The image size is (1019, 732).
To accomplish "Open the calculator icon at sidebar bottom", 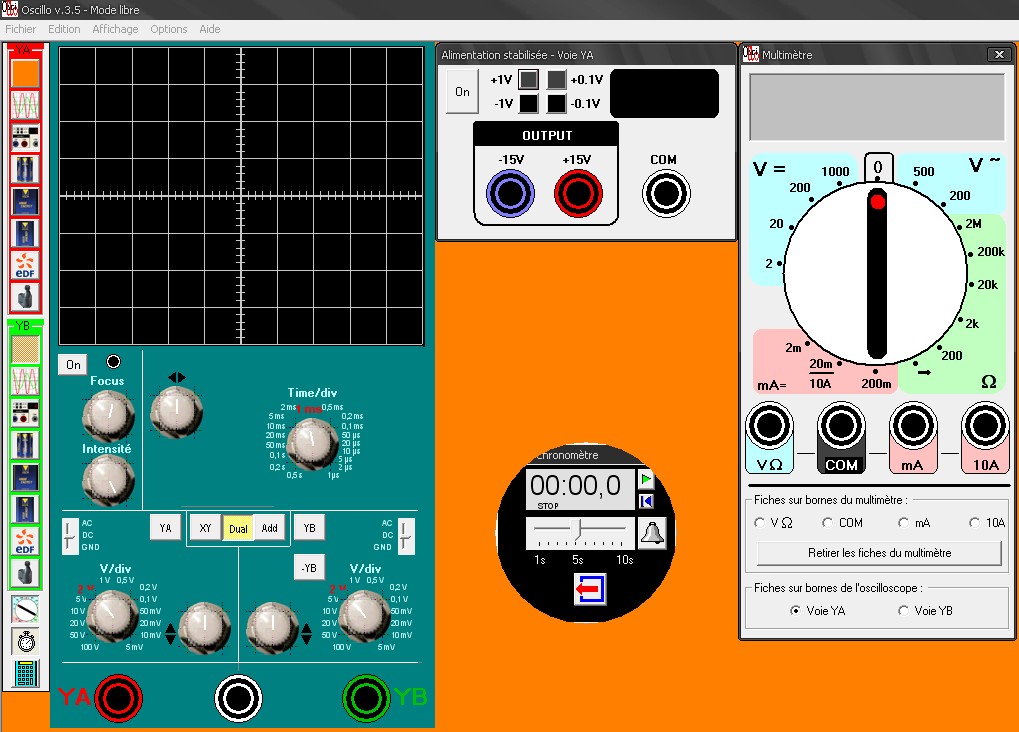I will pos(25,674).
